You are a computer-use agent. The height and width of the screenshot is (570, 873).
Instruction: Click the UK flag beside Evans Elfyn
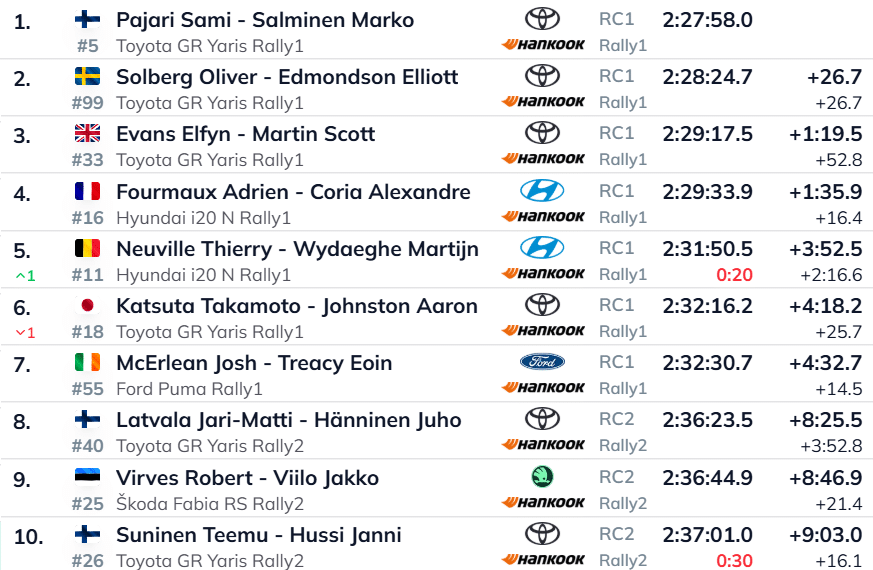[x=87, y=133]
